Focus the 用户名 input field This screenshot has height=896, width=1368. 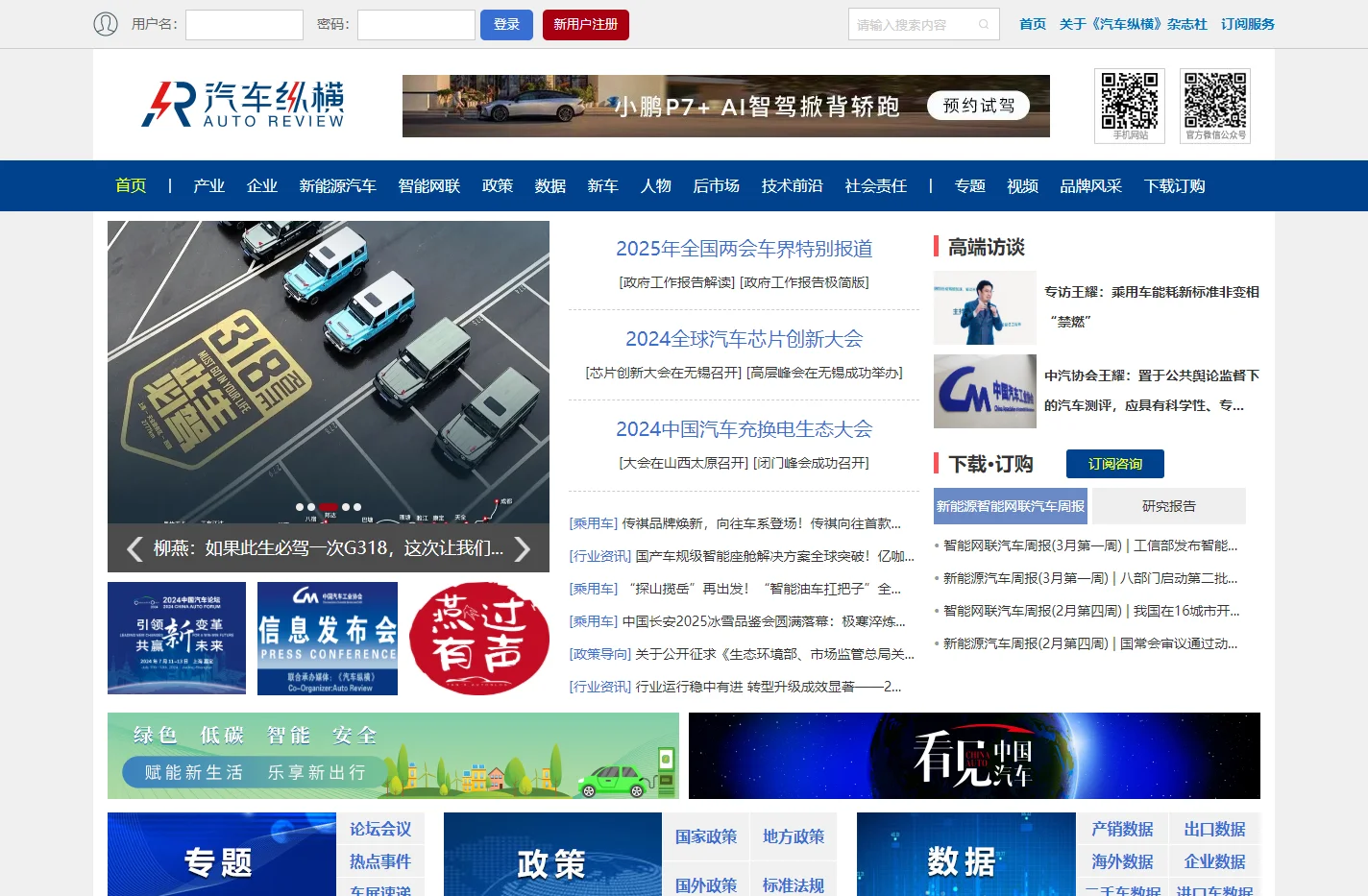pos(244,25)
